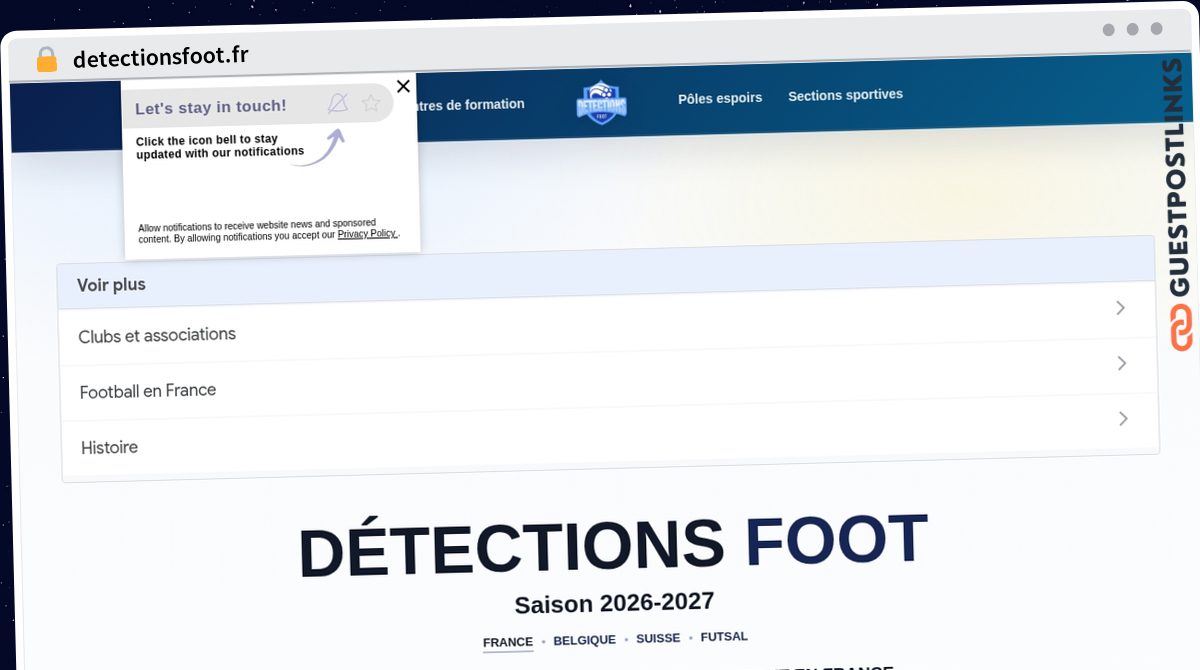1200x670 pixels.
Task: Click the "Clubs et associations" text
Action: click(x=157, y=335)
